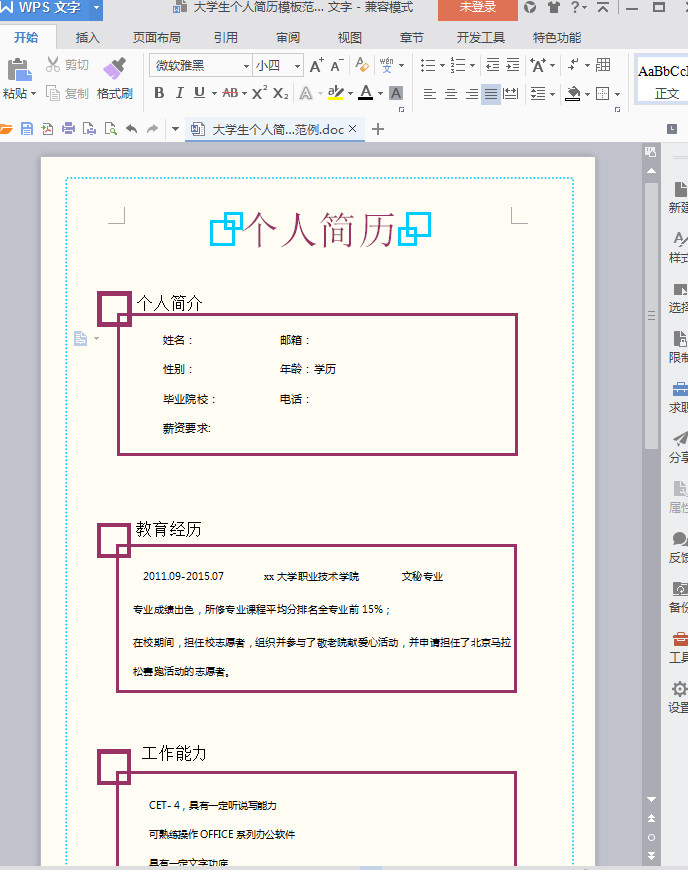Redo the last undone action
The image size is (688, 870).
click(152, 129)
